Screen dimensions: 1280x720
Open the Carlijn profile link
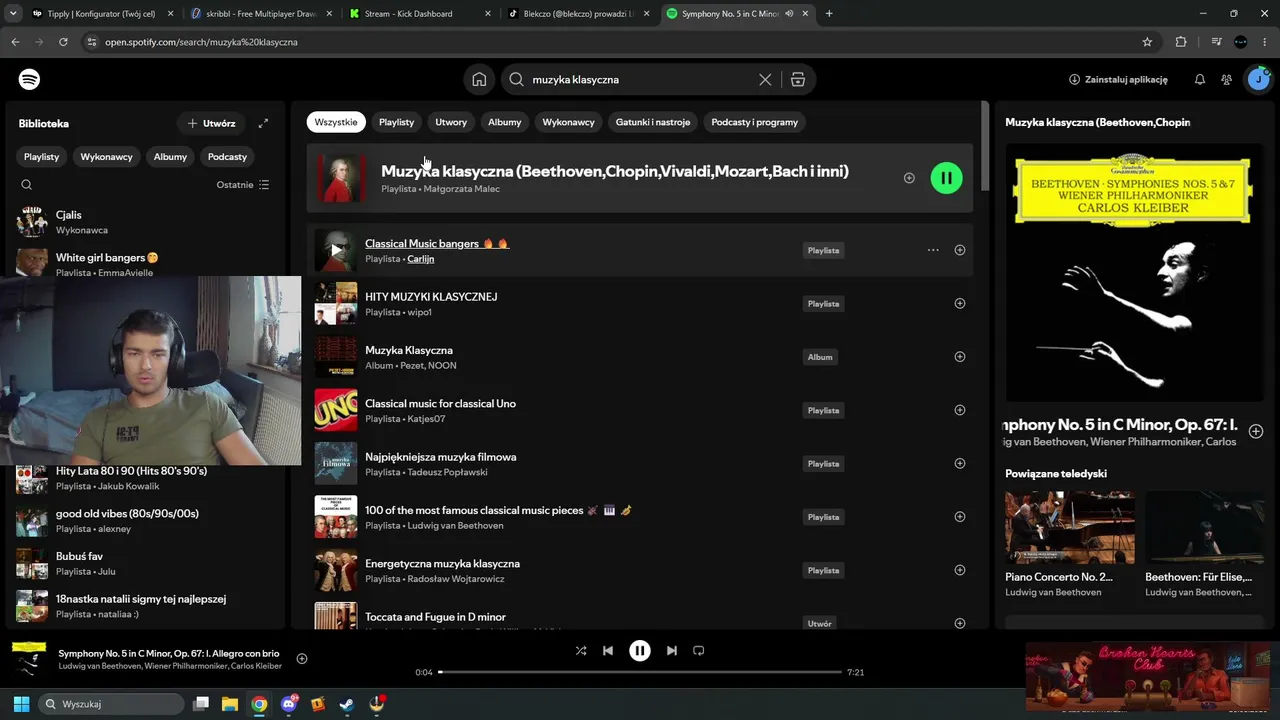(x=421, y=259)
